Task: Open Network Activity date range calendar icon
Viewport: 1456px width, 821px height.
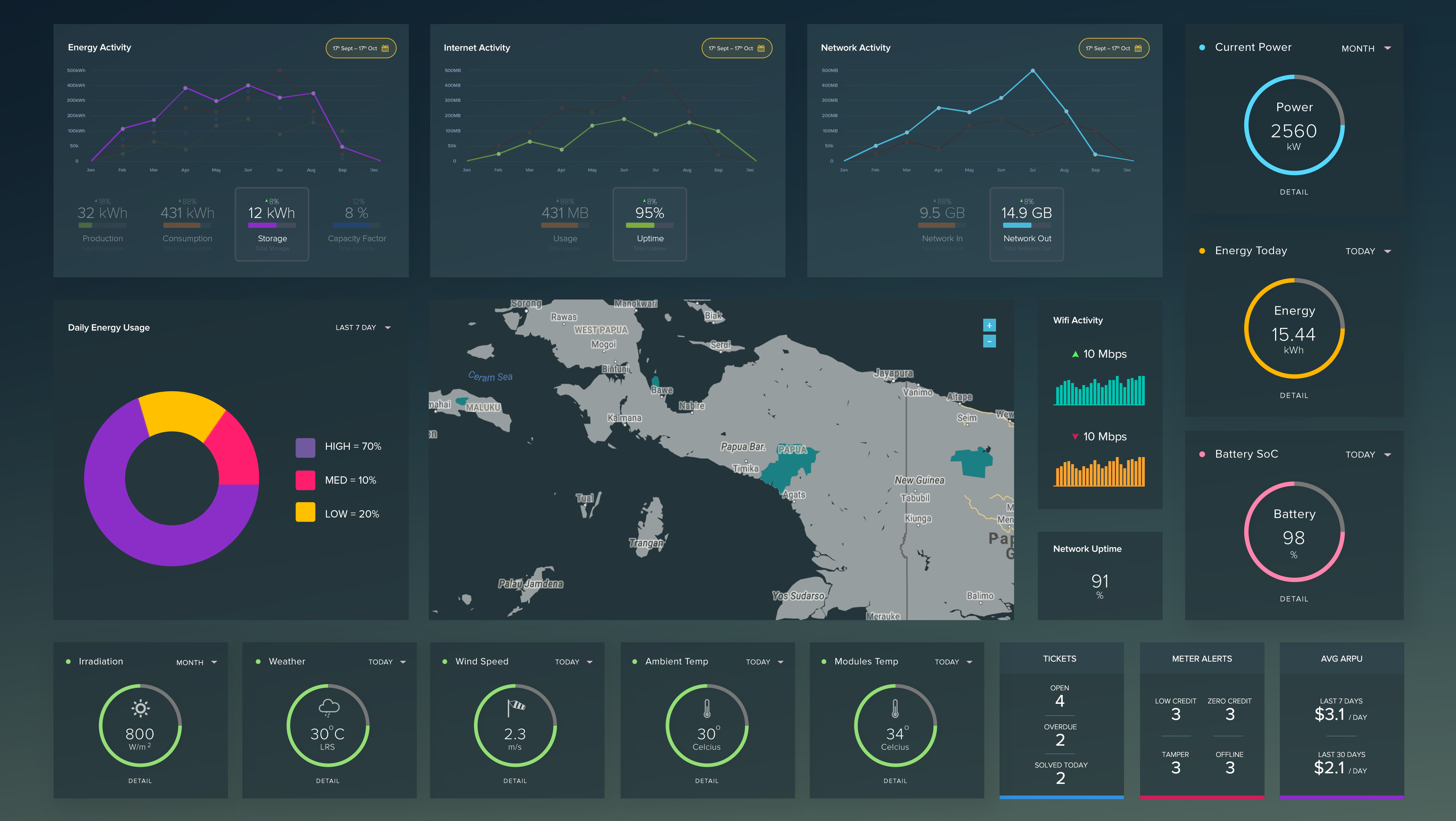Action: tap(1138, 49)
